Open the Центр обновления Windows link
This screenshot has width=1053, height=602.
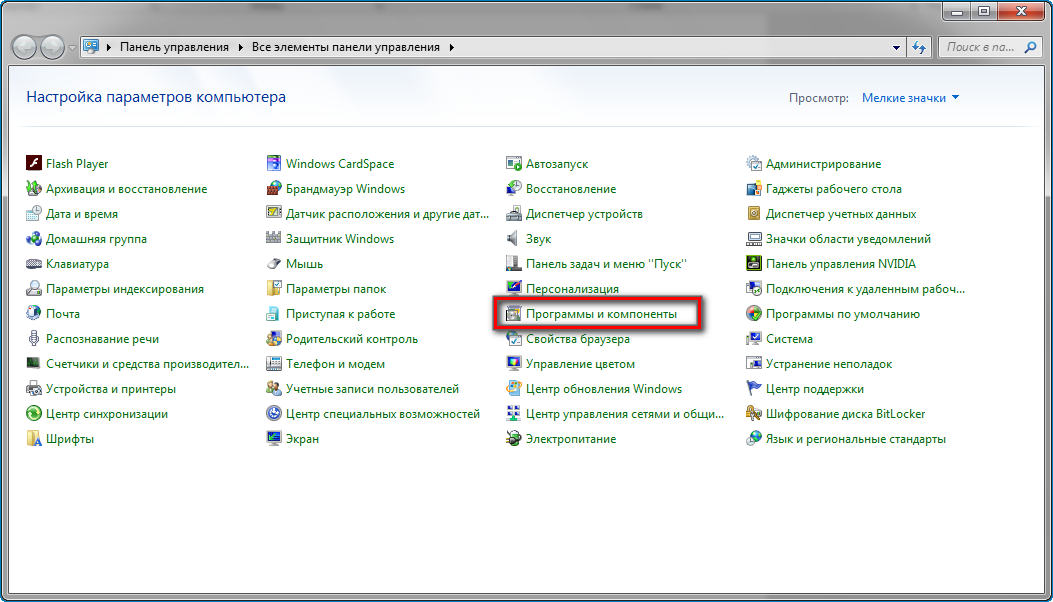pos(604,389)
